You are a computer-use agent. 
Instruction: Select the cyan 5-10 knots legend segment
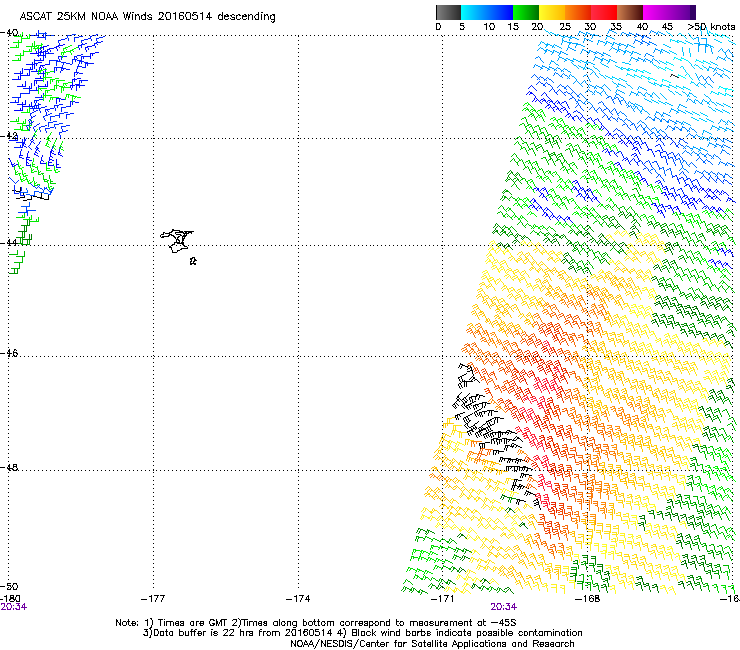point(474,12)
